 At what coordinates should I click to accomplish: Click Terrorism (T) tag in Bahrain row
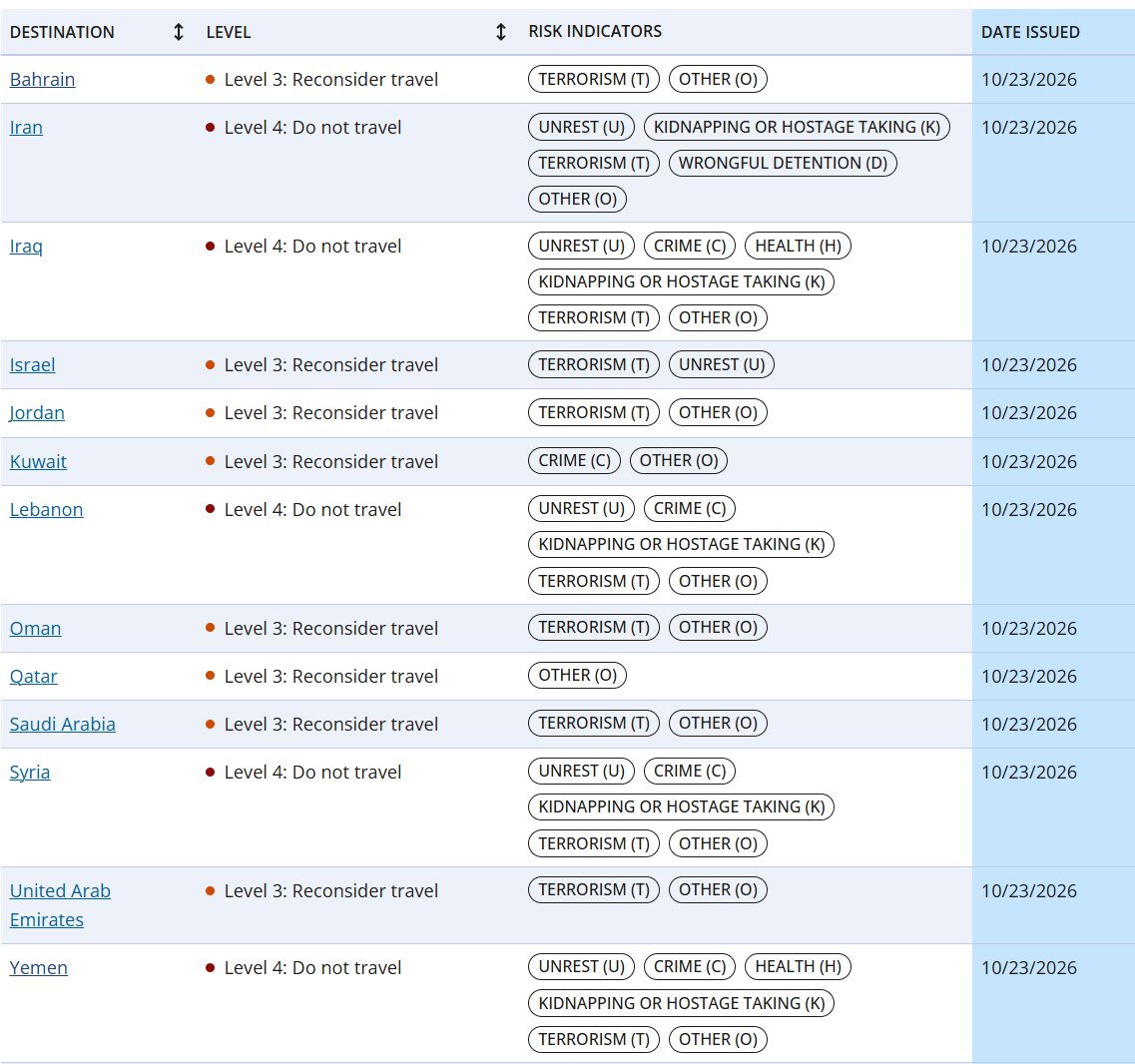pos(594,79)
